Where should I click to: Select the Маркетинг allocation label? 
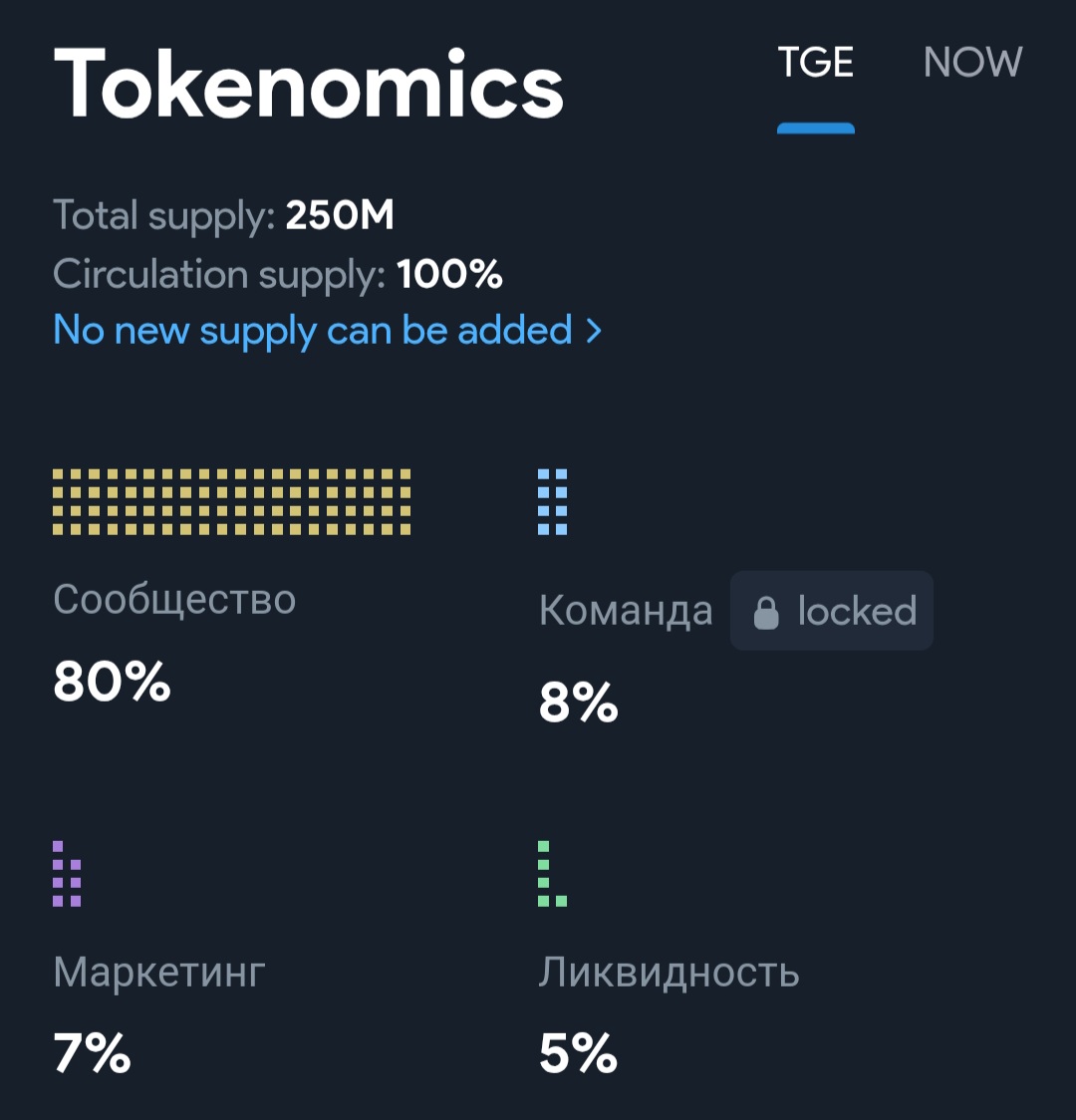tap(159, 972)
